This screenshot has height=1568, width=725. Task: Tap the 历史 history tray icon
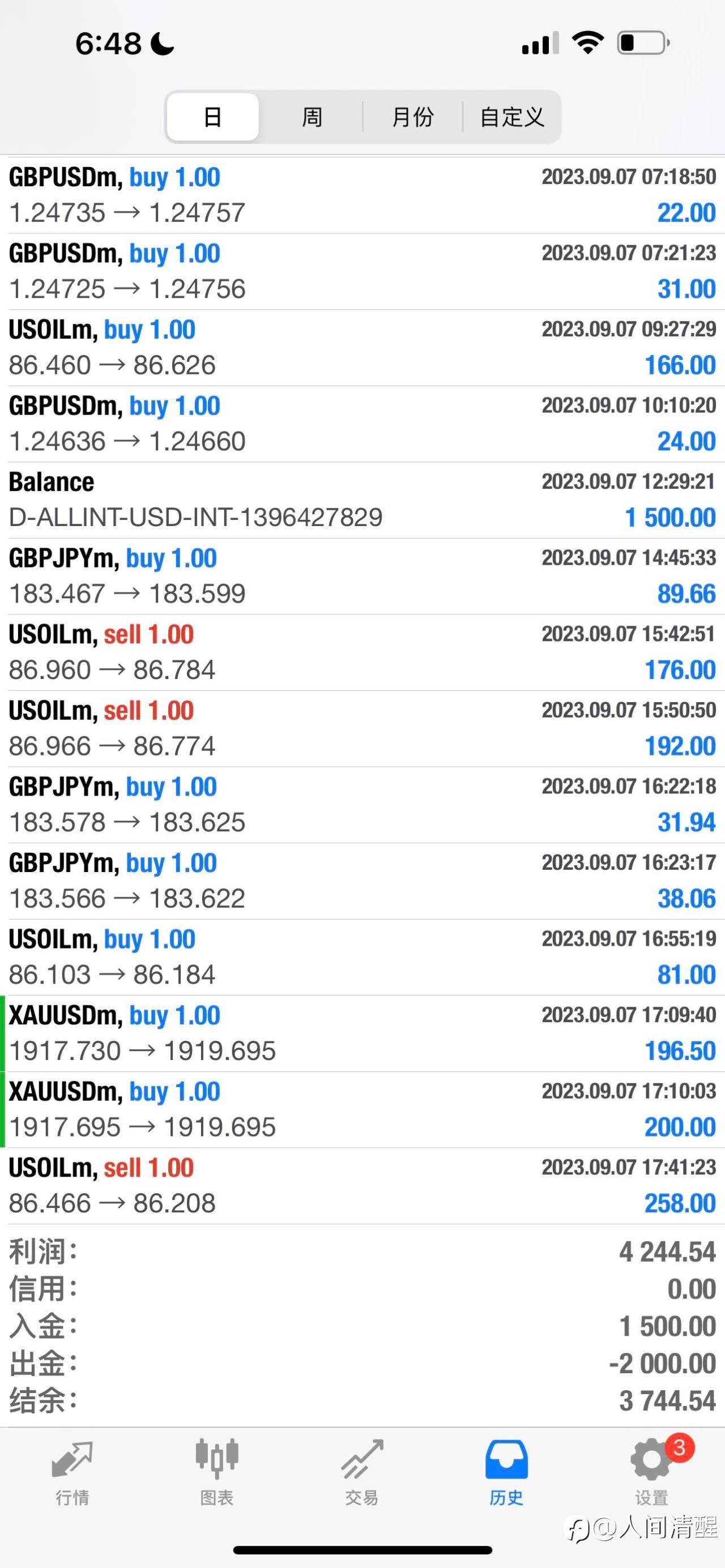coord(506,1460)
